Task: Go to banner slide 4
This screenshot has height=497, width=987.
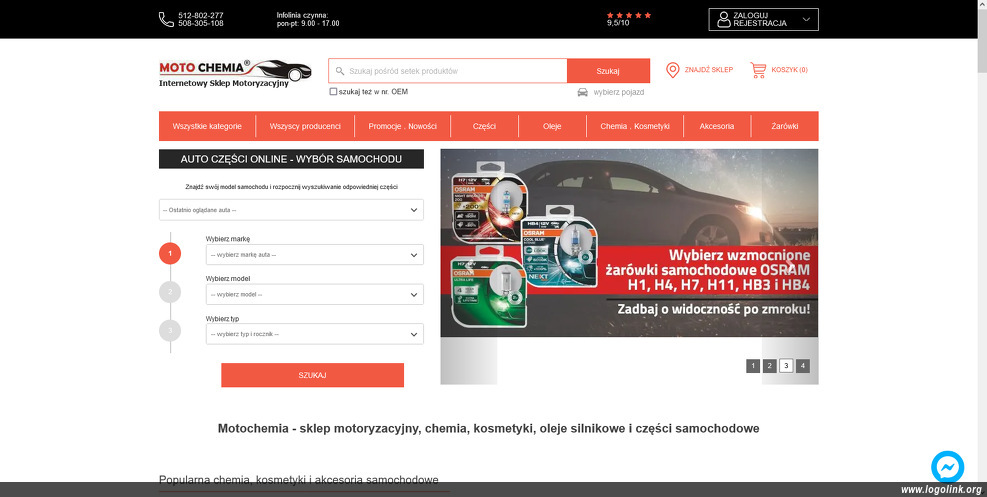Action: (802, 366)
